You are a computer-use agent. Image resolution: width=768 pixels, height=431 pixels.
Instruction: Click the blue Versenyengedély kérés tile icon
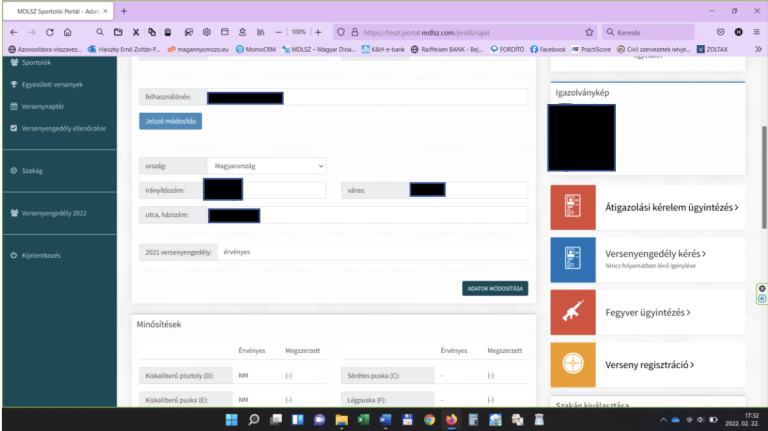(573, 260)
